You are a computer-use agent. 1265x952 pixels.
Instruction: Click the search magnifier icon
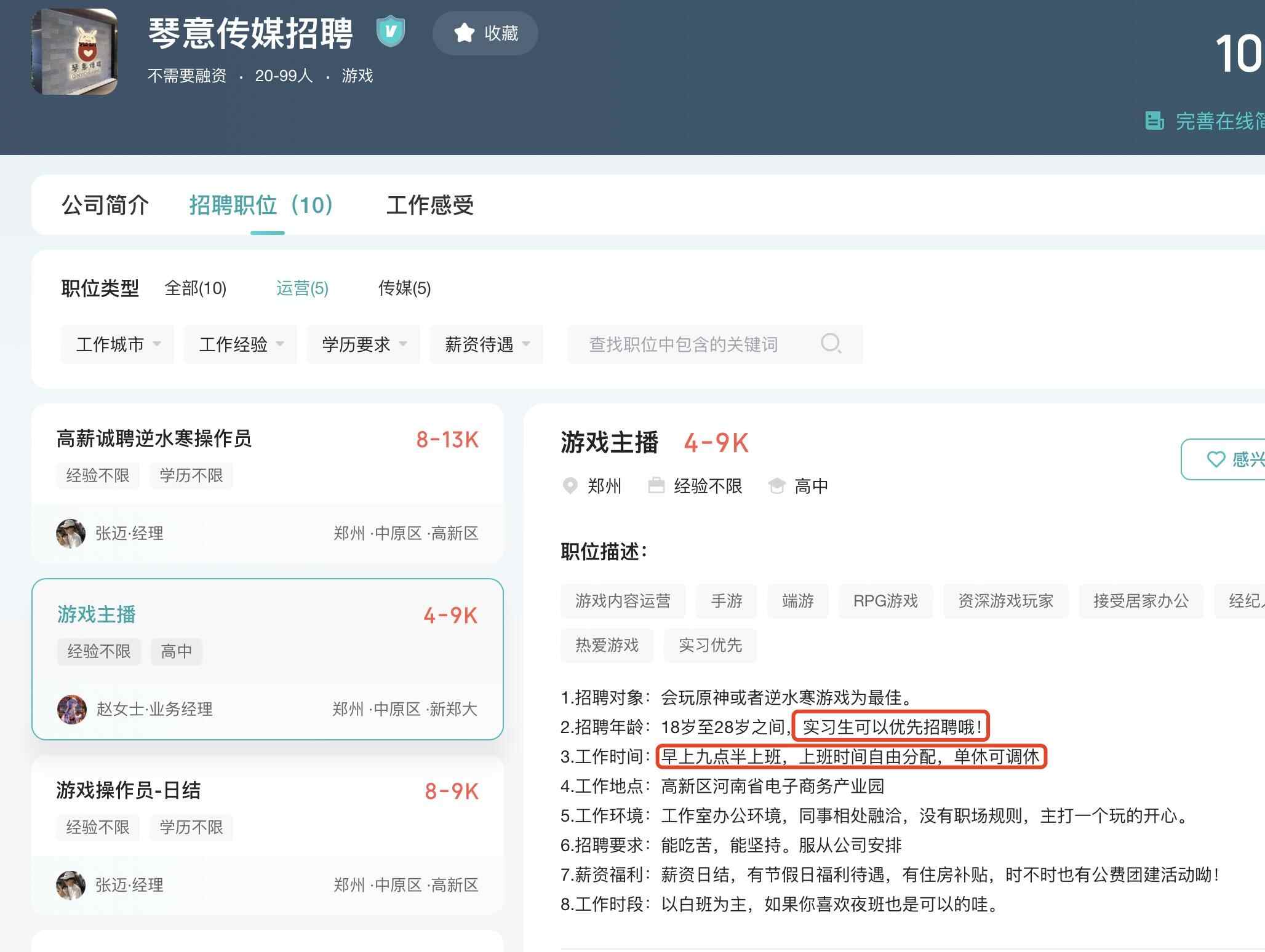831,343
